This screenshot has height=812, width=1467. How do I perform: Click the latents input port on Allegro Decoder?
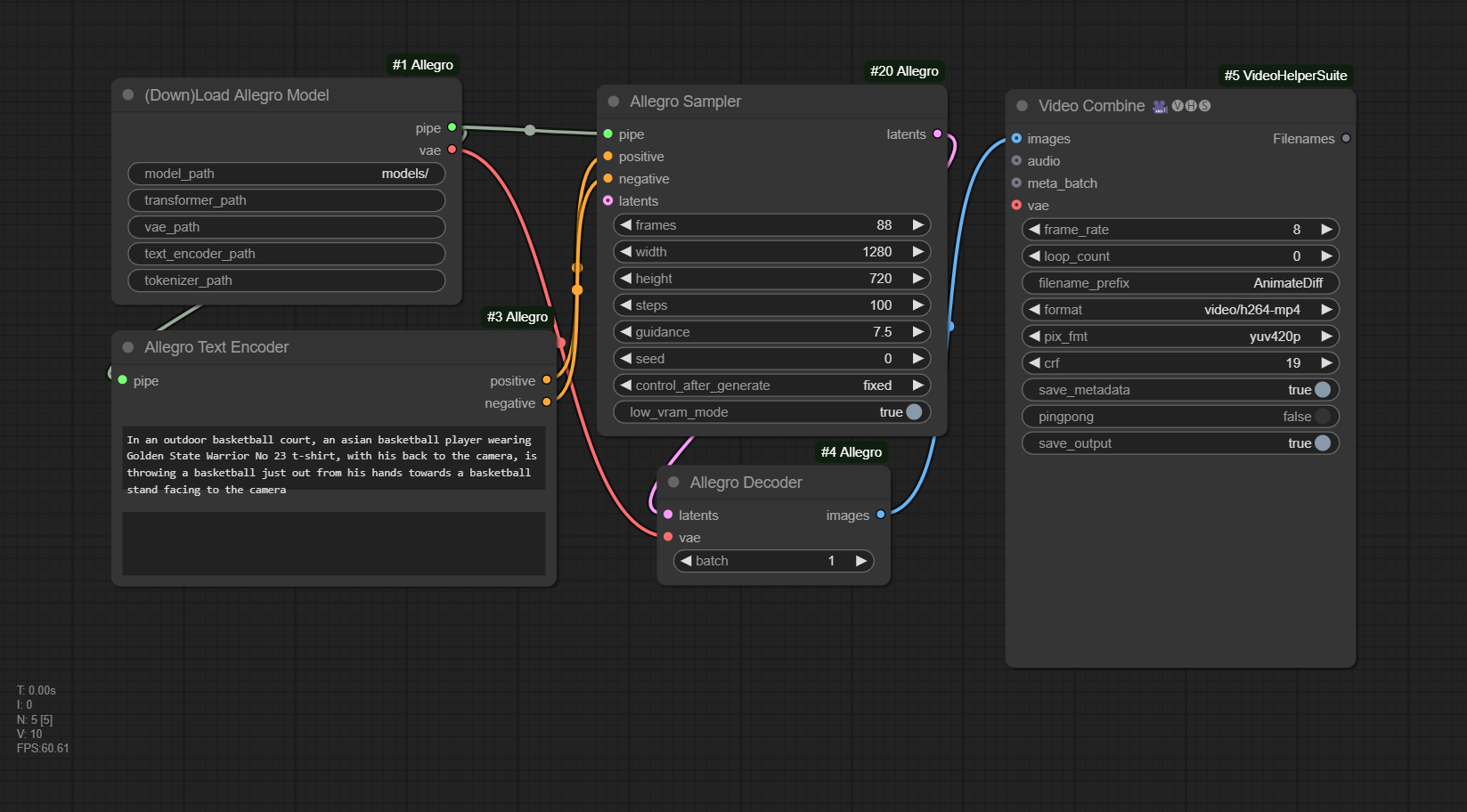tap(668, 515)
